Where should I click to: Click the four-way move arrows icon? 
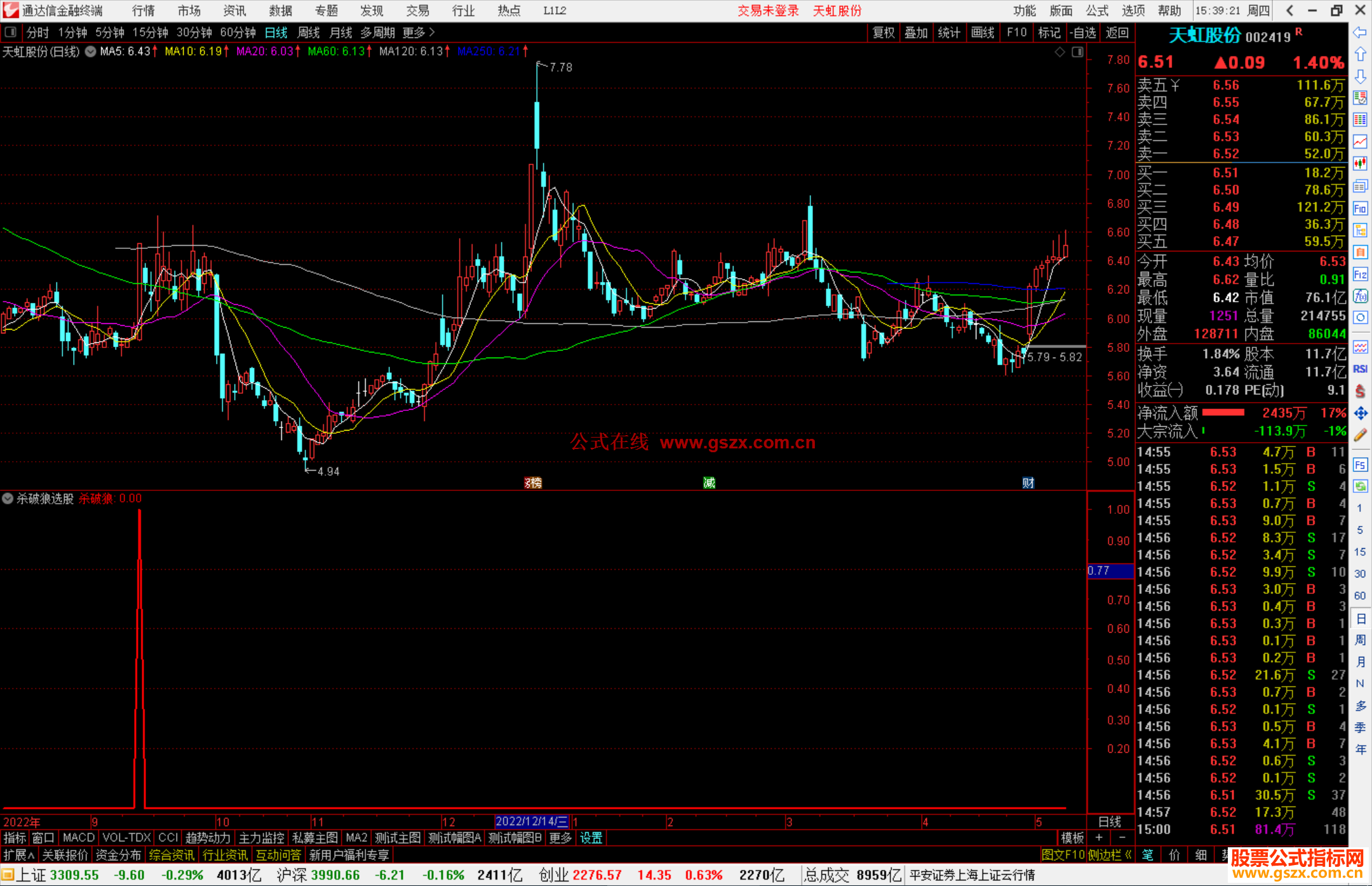point(1360,413)
